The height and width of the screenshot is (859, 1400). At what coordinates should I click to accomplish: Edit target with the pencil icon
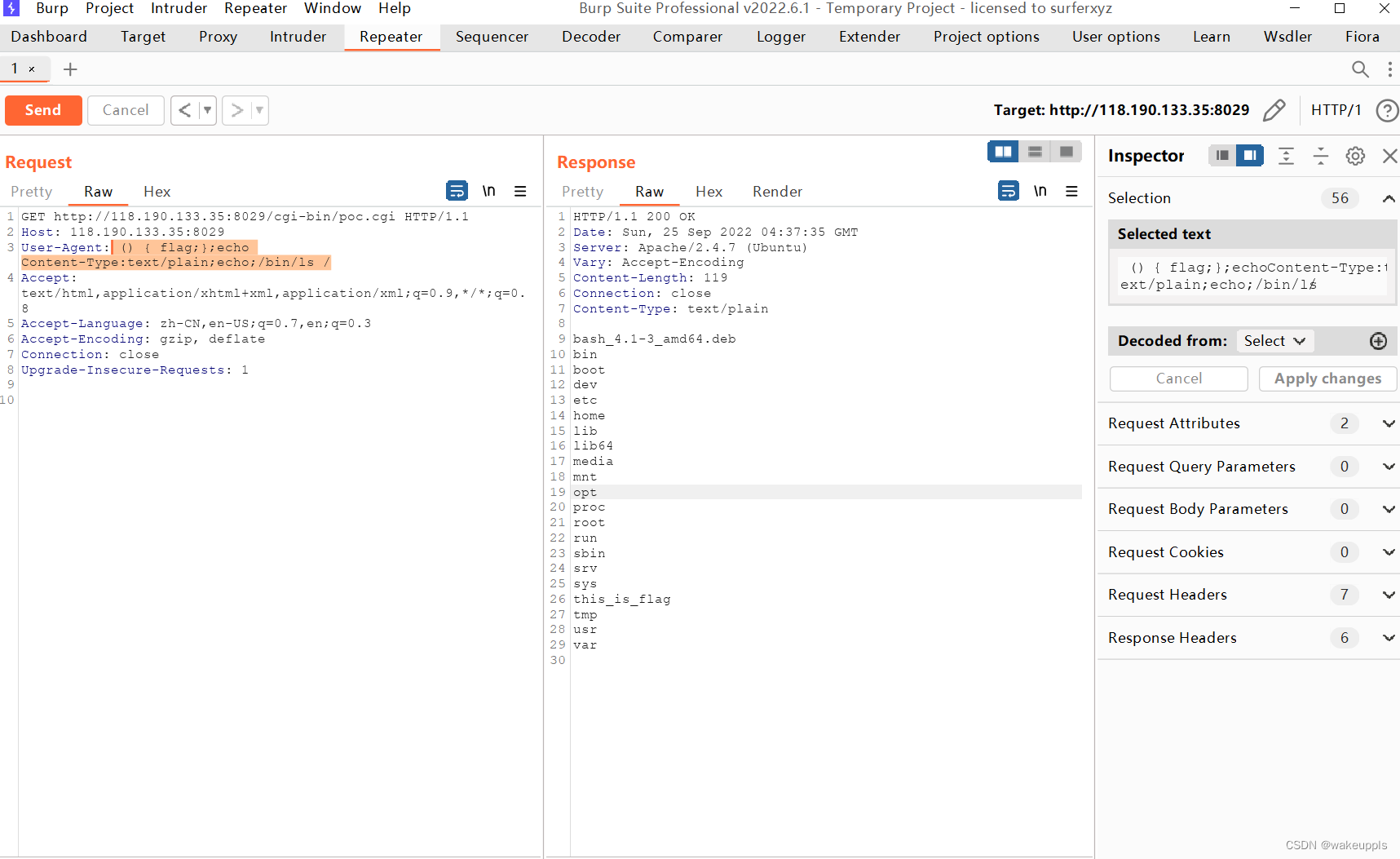[1274, 110]
